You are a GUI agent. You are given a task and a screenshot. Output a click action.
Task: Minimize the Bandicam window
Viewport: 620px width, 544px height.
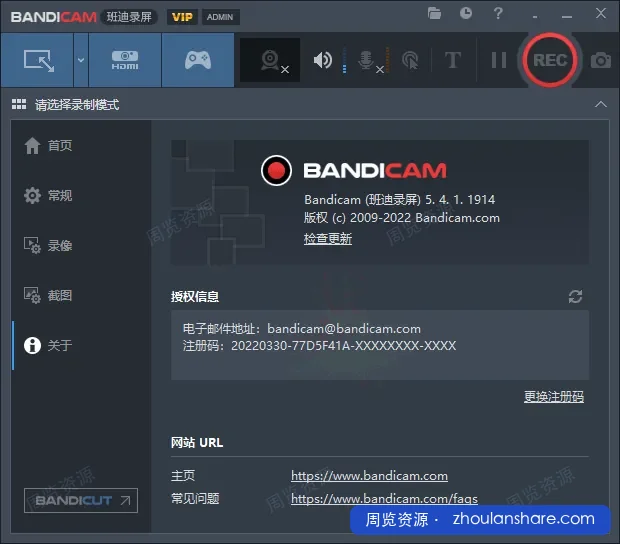[567, 17]
